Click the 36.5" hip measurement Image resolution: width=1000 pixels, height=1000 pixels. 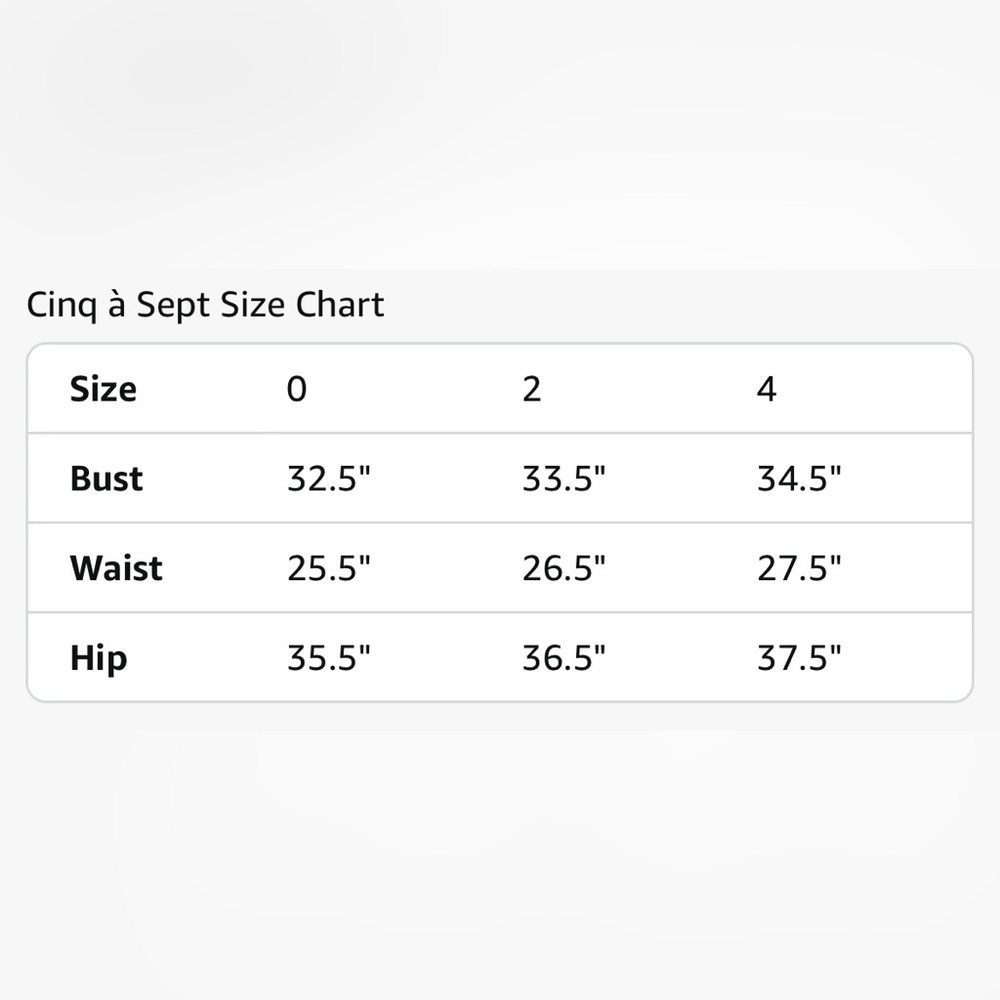[563, 658]
